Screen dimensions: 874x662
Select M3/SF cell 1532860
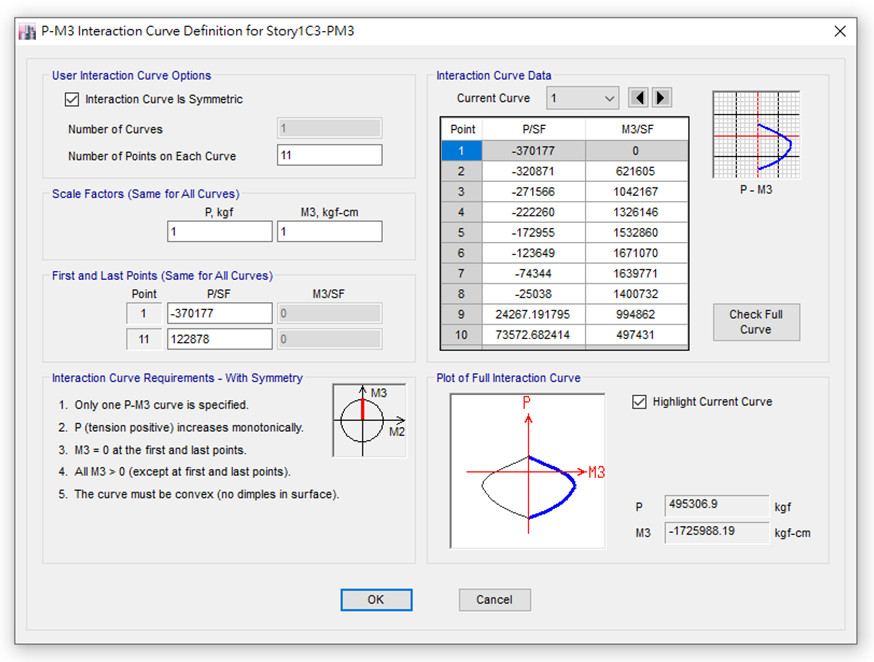coord(636,232)
